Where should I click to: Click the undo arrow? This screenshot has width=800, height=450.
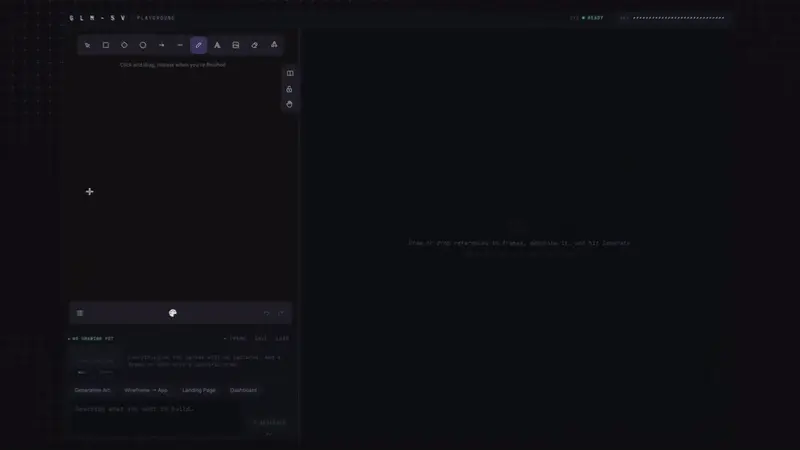tap(266, 313)
